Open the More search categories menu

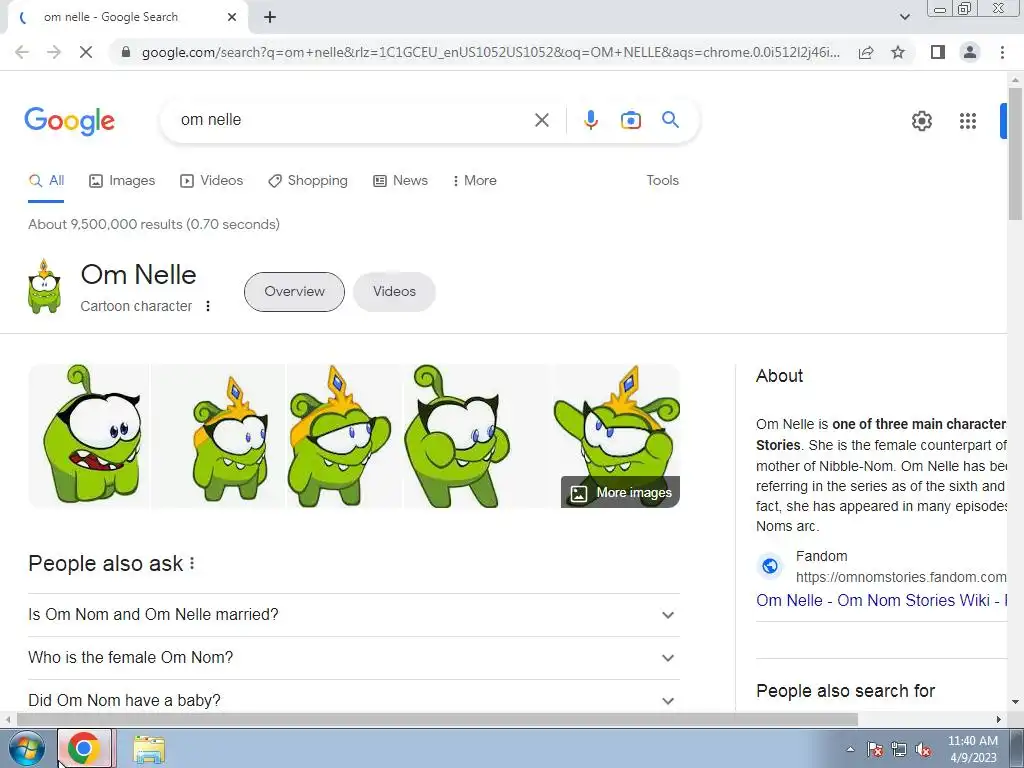pos(475,181)
